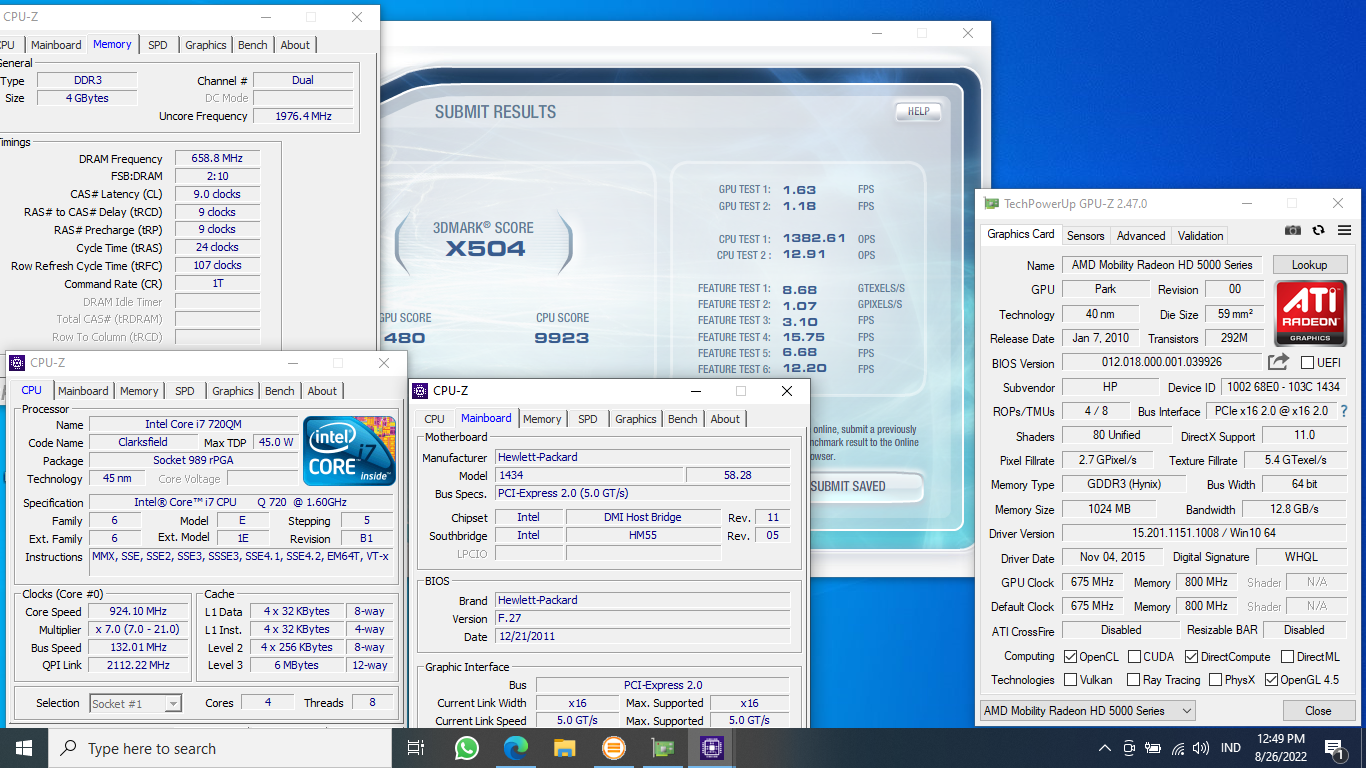Toggle the CUDA checkbox

(1134, 657)
